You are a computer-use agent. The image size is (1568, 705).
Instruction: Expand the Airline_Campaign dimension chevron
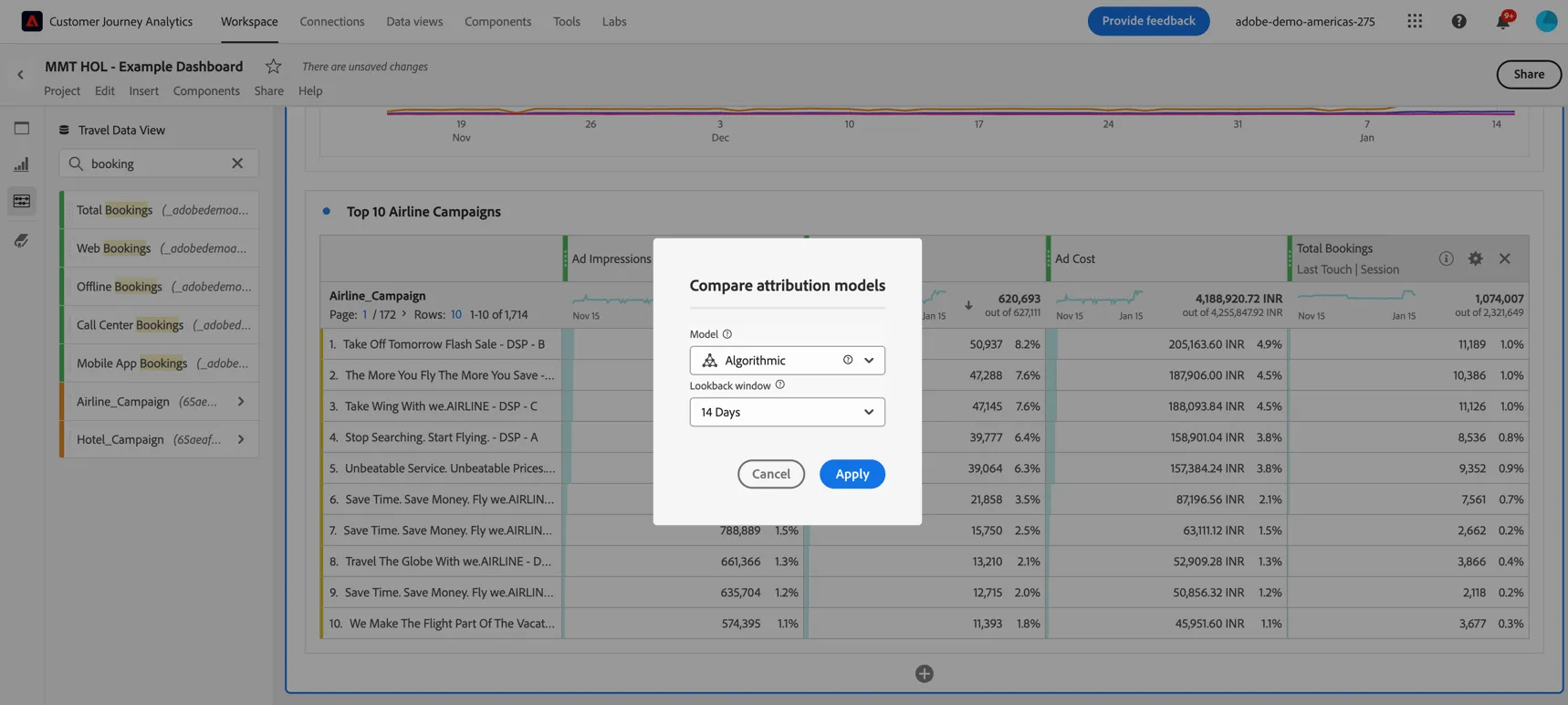241,402
